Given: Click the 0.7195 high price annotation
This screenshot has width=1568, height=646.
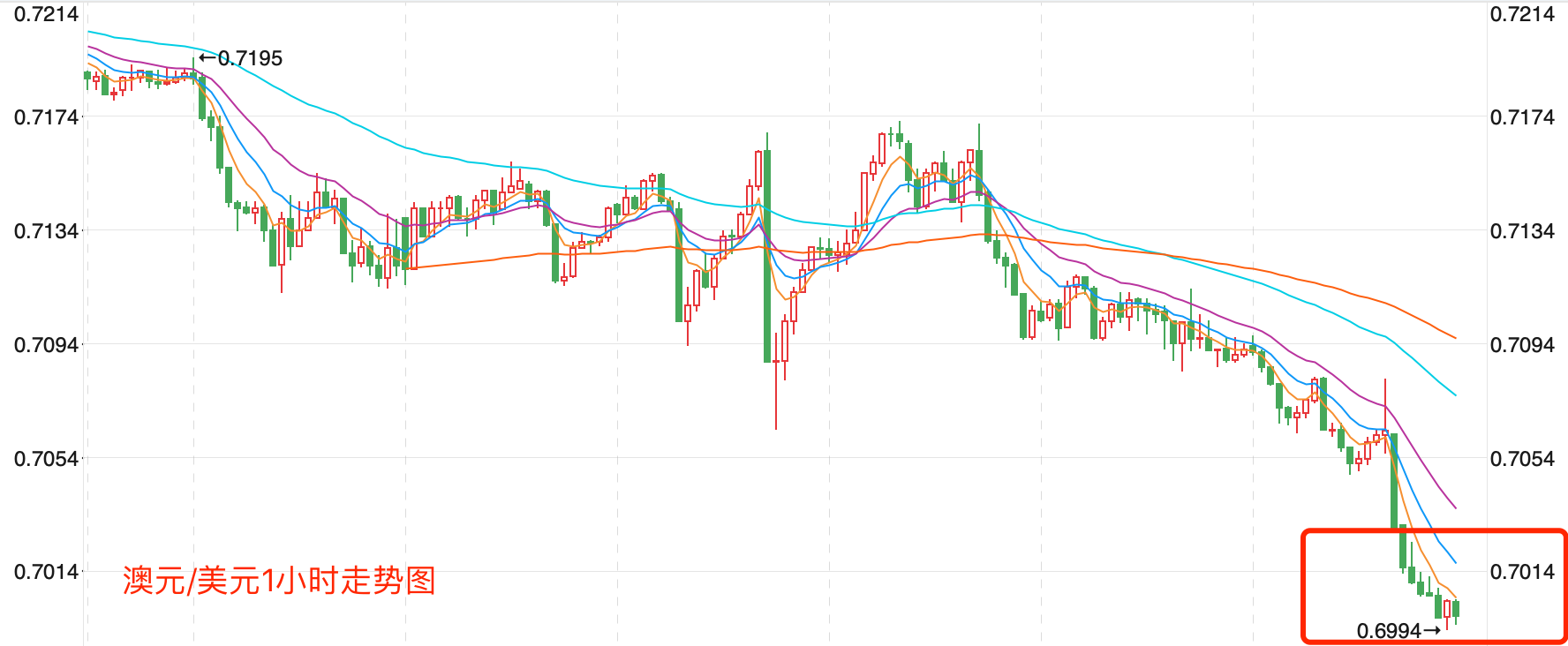Looking at the screenshot, I should click(250, 58).
